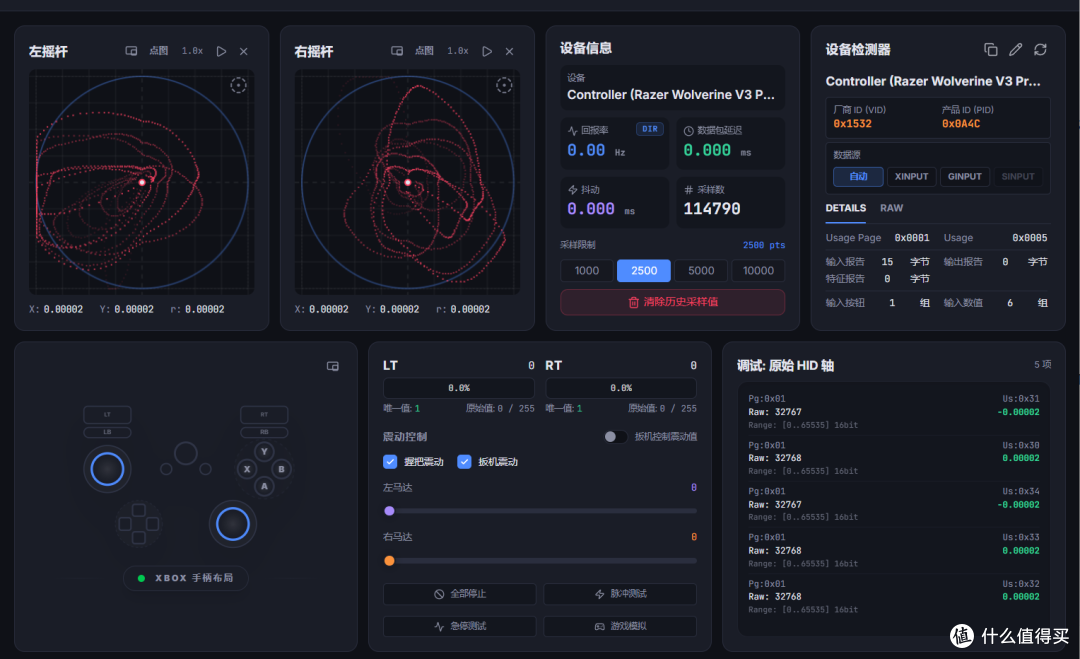The image size is (1080, 659).
Task: Set sample limit to 5000
Action: pyautogui.click(x=701, y=271)
